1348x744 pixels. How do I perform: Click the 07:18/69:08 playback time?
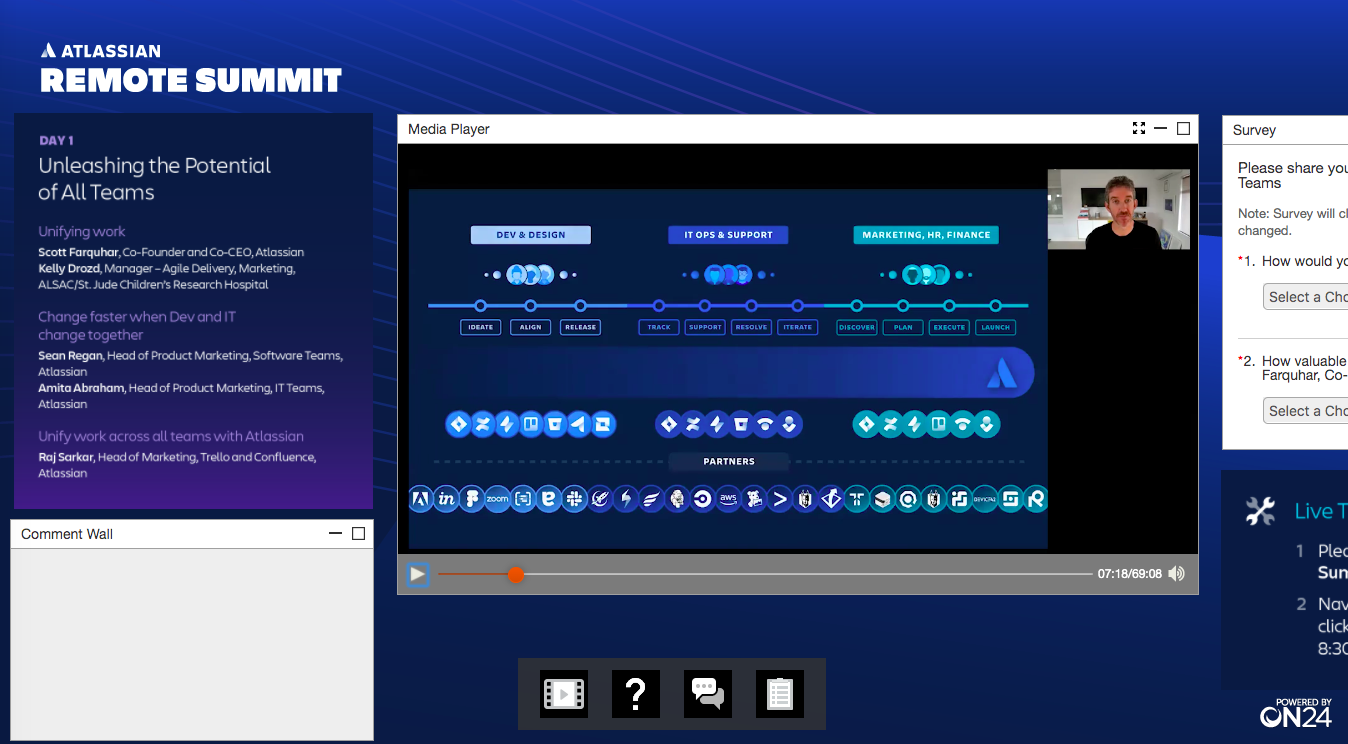click(x=1130, y=574)
